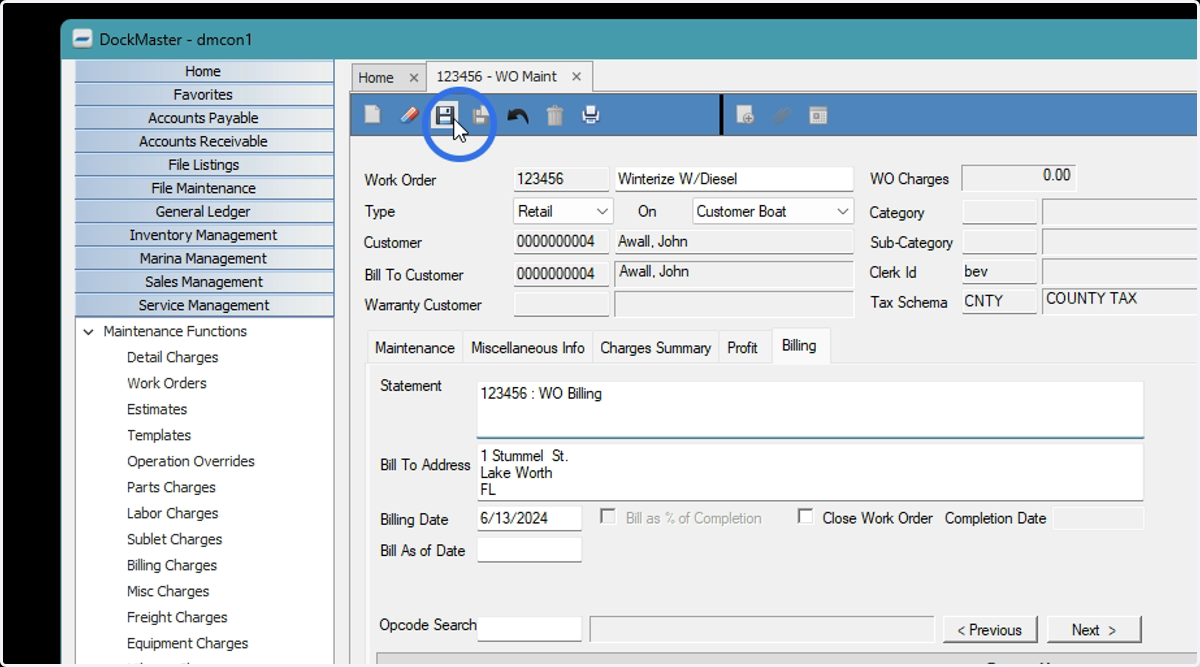Toggle Bill as % of Completion checkbox
Image resolution: width=1200 pixels, height=667 pixels.
pyautogui.click(x=607, y=516)
